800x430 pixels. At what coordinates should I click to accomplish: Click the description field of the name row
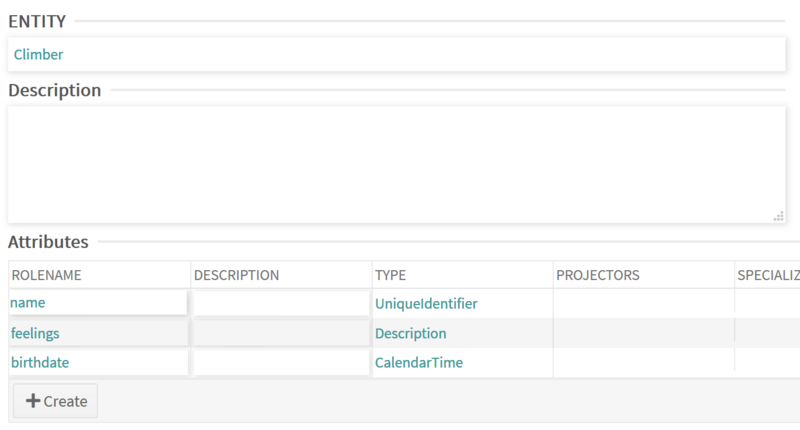280,303
